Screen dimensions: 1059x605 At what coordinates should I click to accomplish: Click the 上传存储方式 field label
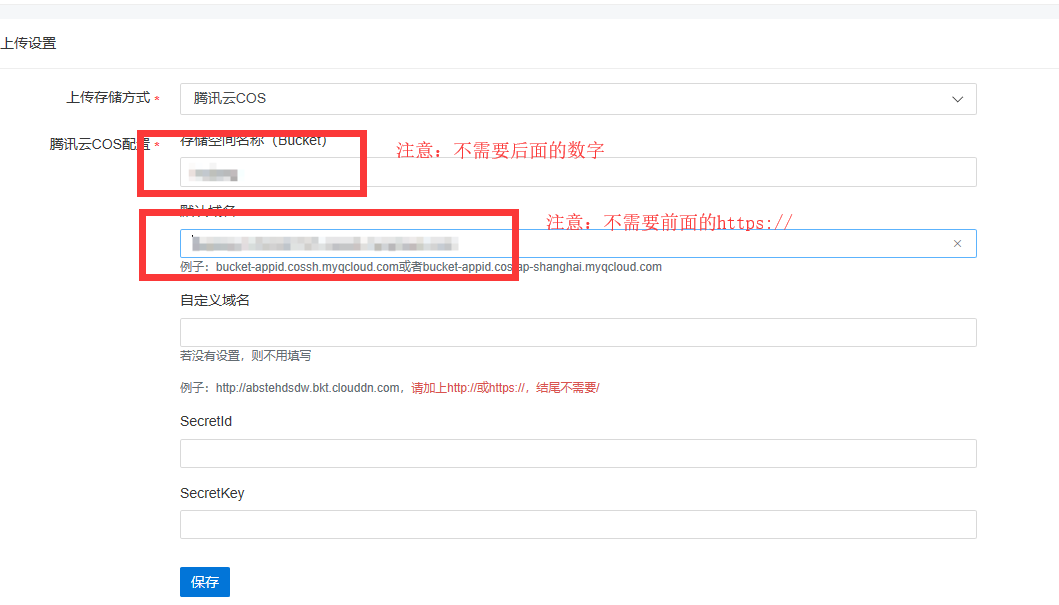[x=108, y=98]
